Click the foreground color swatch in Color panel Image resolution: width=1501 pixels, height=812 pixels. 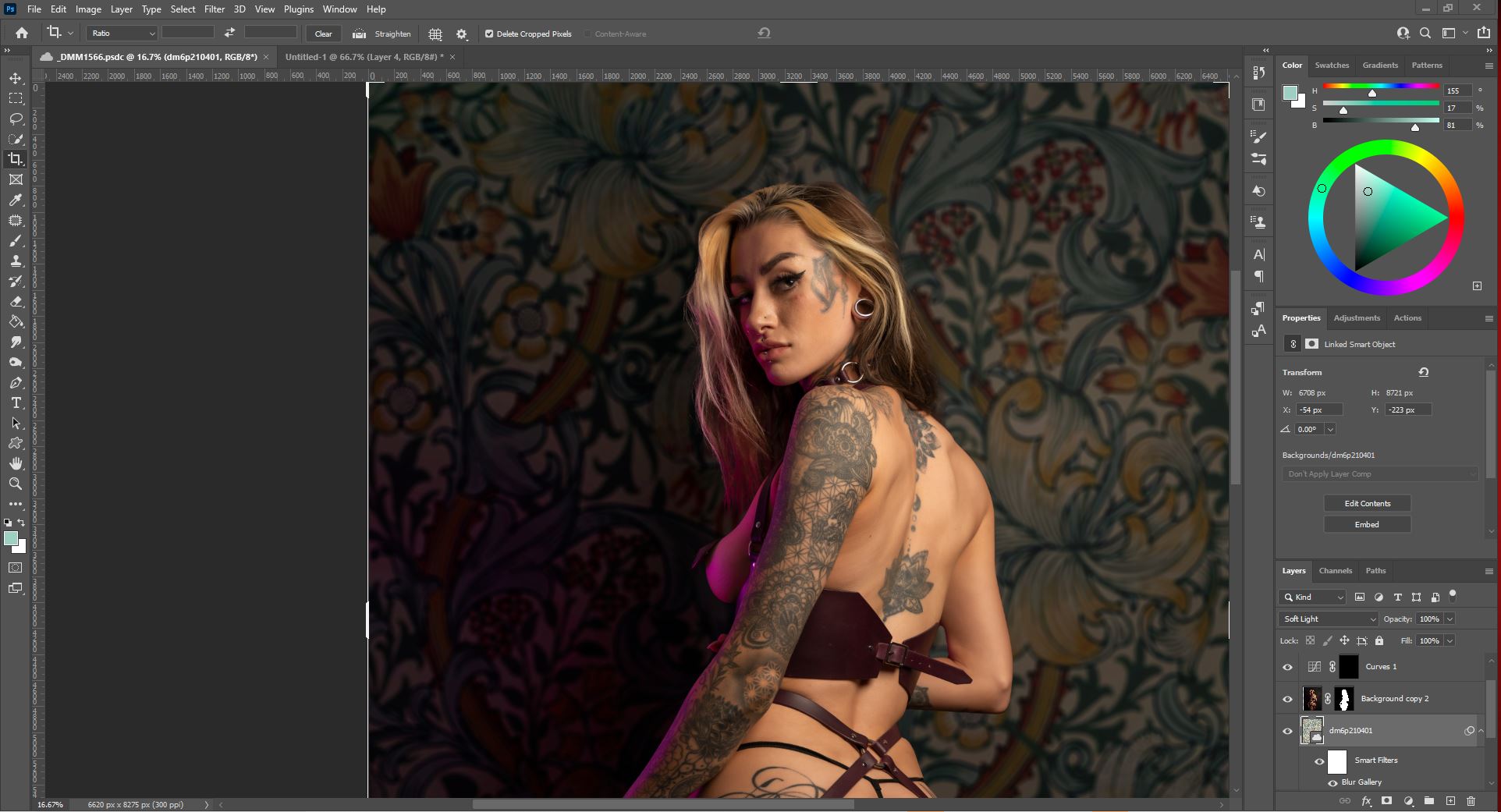[1290, 93]
